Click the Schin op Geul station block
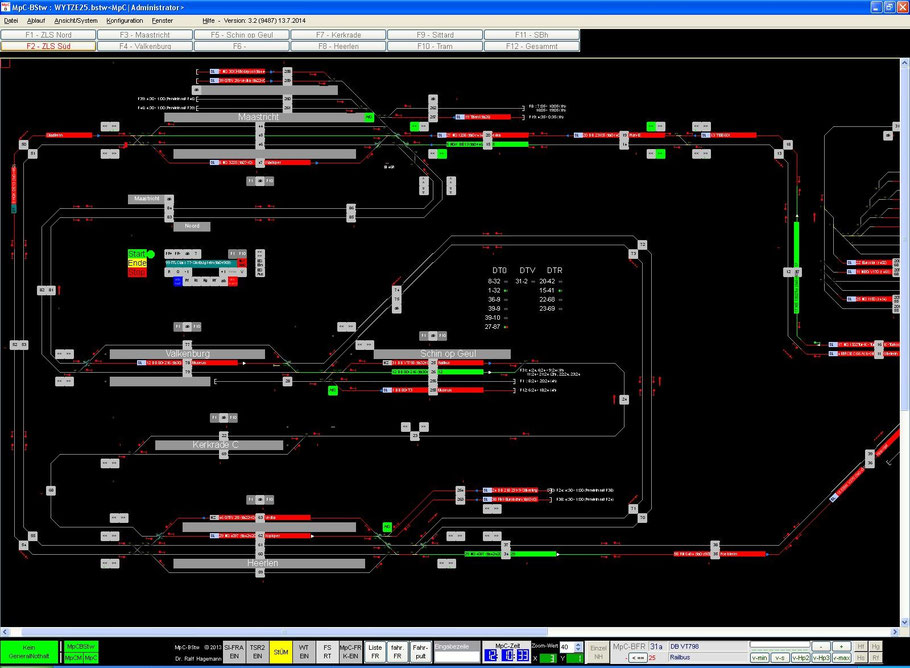This screenshot has height=668, width=910. coord(442,353)
